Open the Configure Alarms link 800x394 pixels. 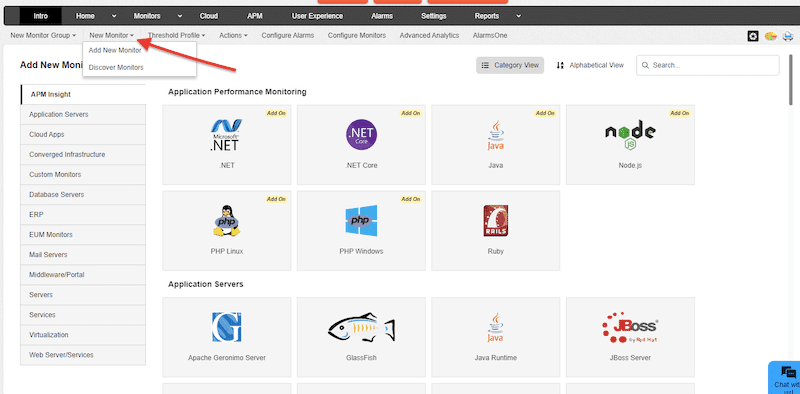pyautogui.click(x=288, y=36)
